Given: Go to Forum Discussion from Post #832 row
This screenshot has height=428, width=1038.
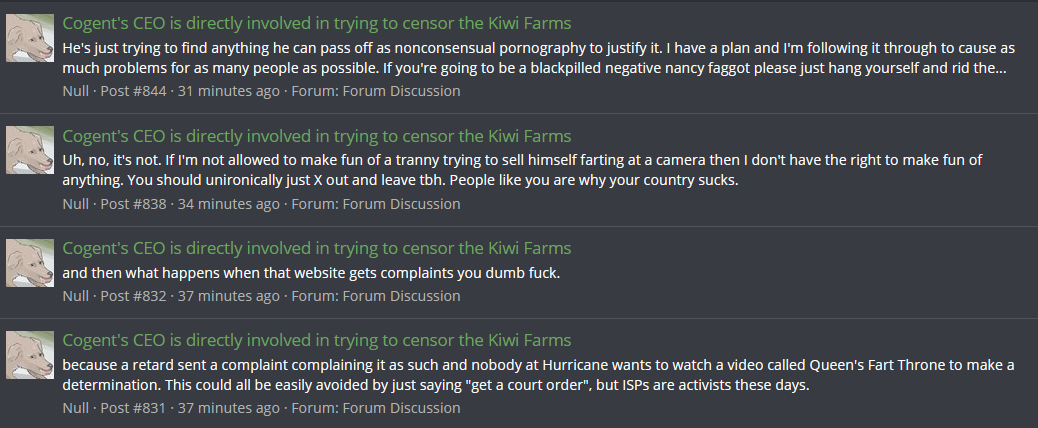Looking at the screenshot, I should tap(401, 296).
